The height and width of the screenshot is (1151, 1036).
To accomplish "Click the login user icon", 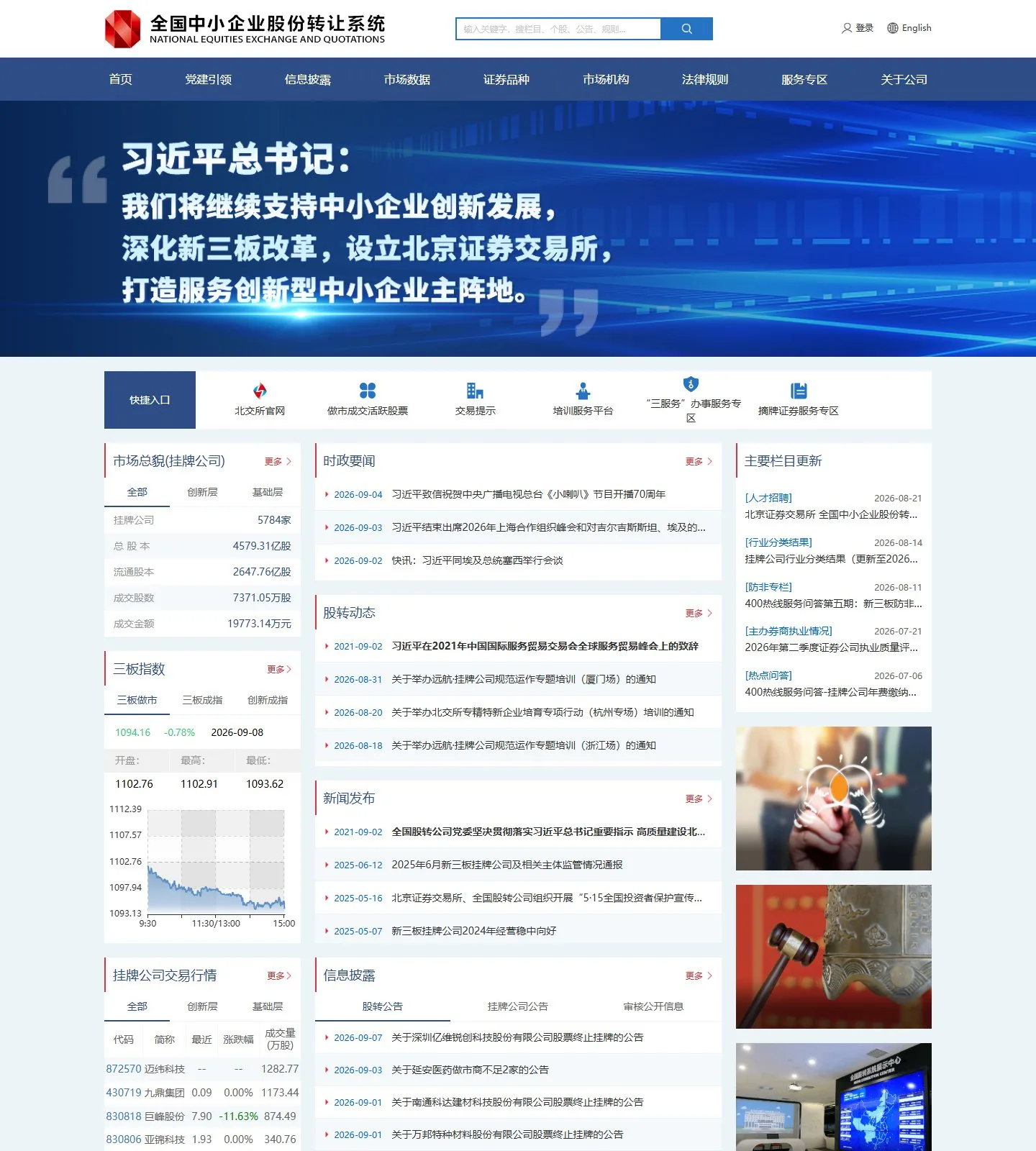I will pos(847,28).
